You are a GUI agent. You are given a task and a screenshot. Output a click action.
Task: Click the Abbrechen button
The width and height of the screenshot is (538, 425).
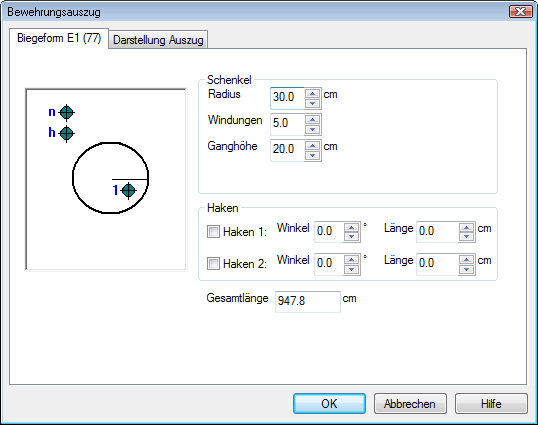pos(410,404)
